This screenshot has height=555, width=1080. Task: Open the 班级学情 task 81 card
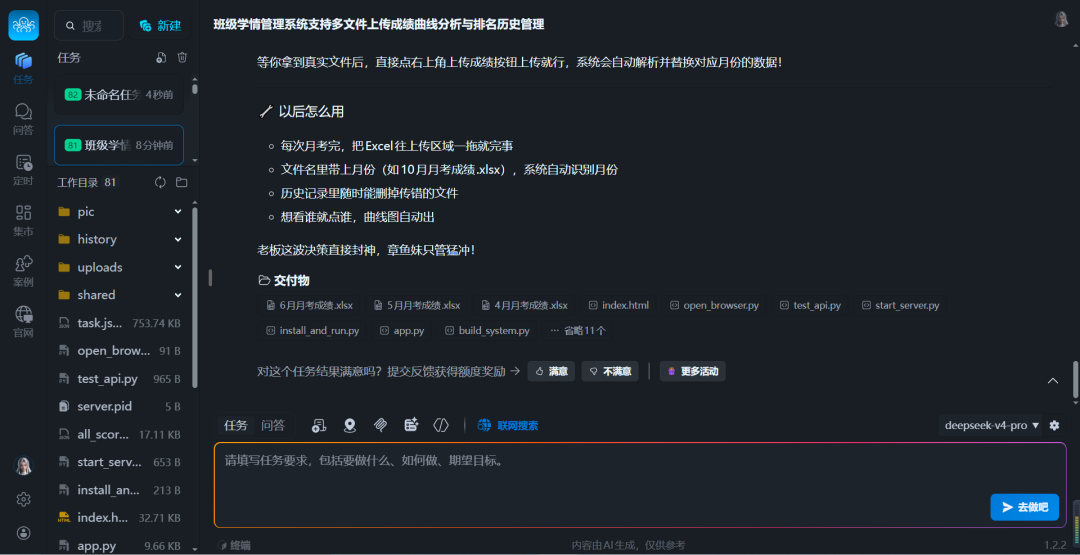pos(119,145)
